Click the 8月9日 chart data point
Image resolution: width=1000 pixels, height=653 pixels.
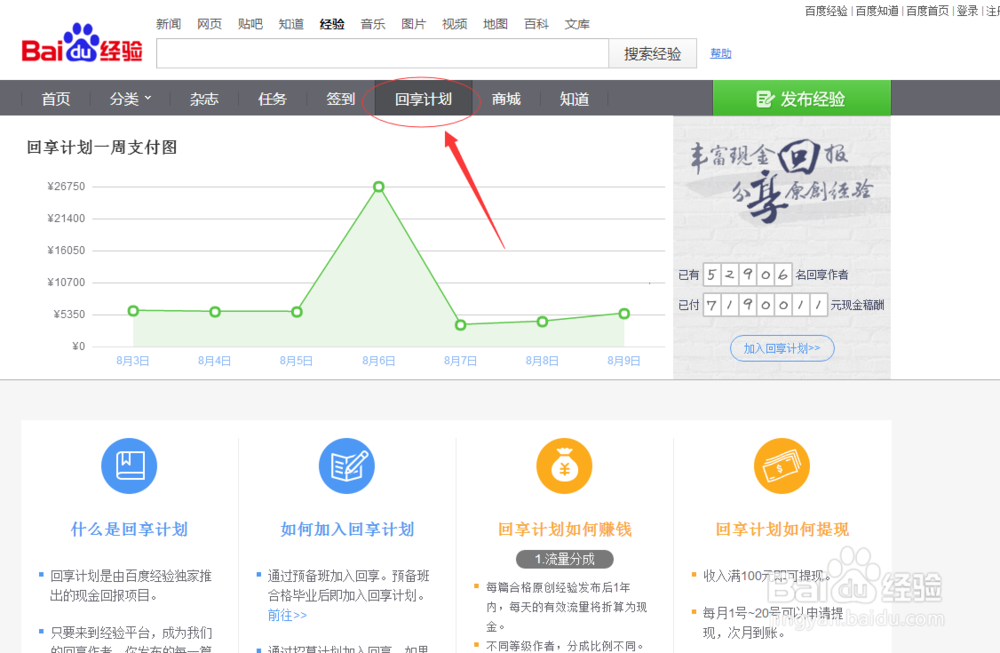coord(624,314)
